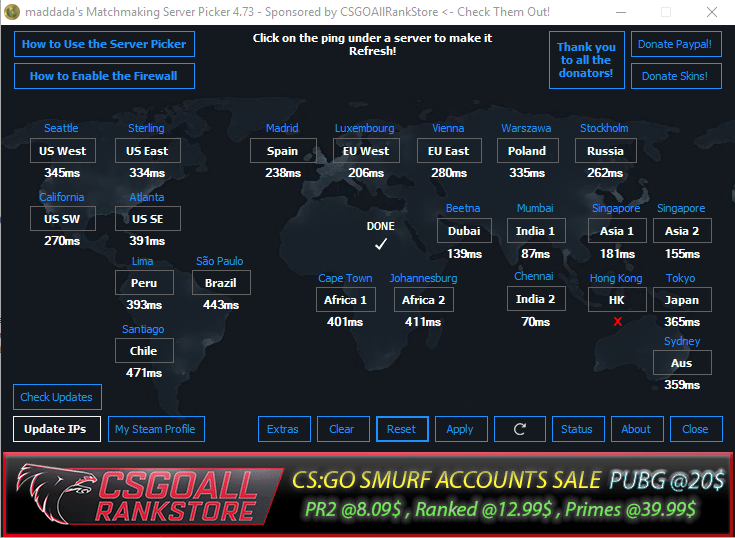This screenshot has height=538, width=735.
Task: Click Clear to deselect servers
Action: [x=343, y=429]
